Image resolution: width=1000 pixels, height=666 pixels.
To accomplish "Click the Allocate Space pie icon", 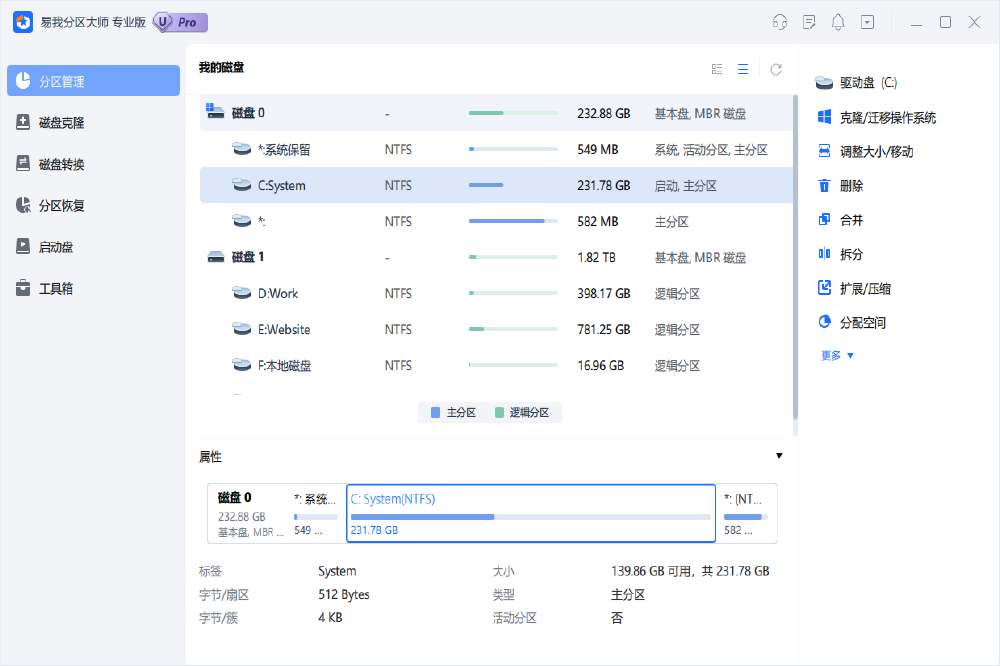I will (x=825, y=322).
